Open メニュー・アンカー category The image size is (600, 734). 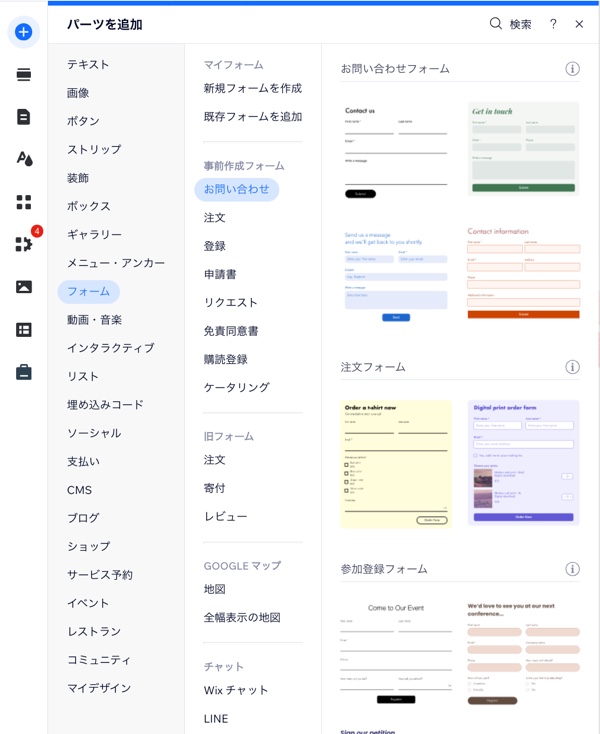coord(116,263)
